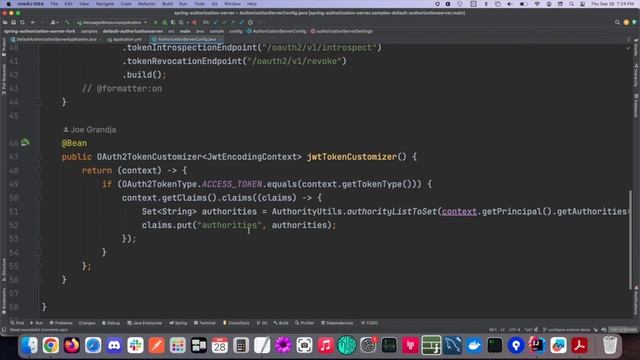Open the run configuration dropdown (MessagesResourceApplication)

click(x=112, y=22)
